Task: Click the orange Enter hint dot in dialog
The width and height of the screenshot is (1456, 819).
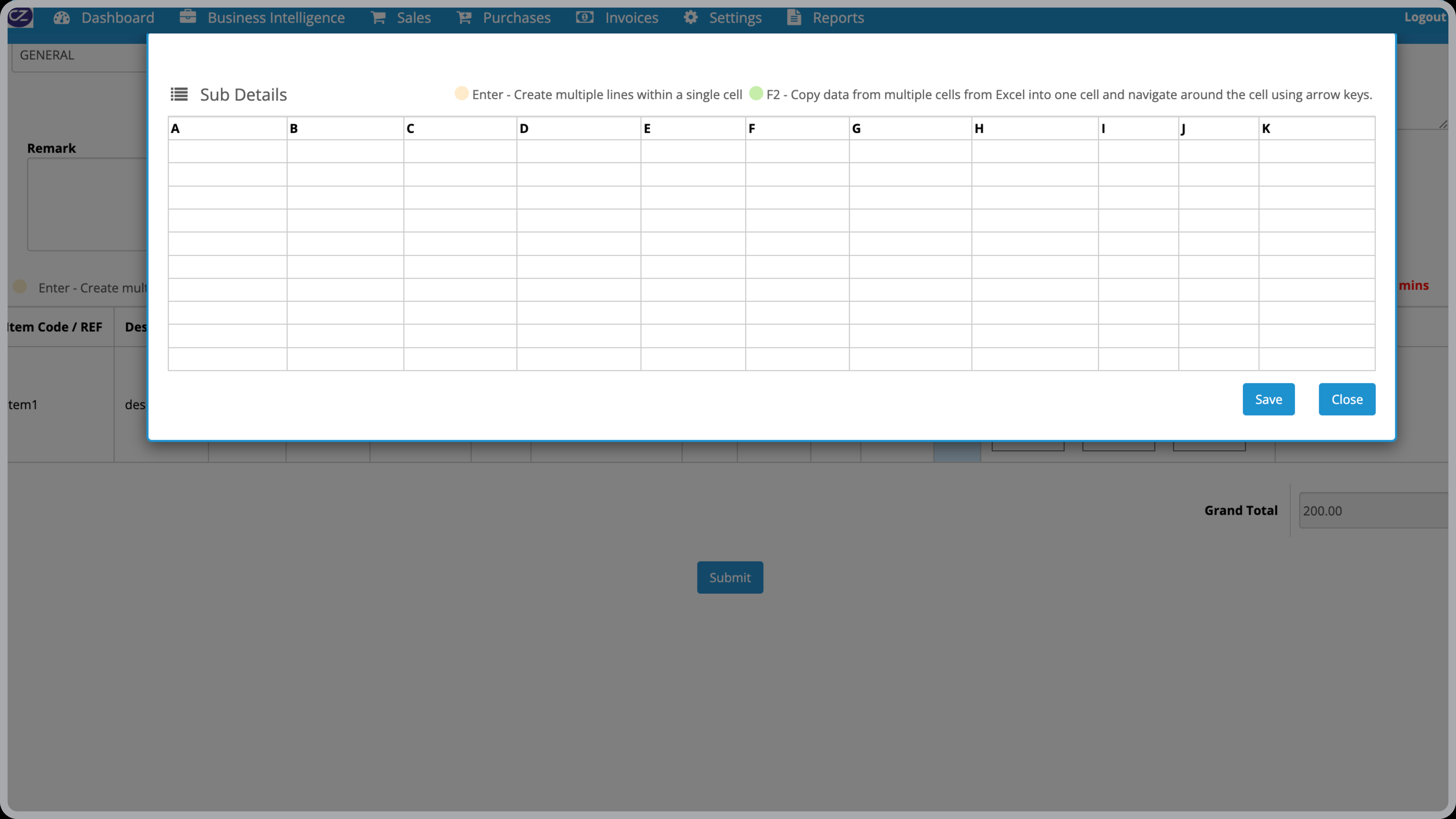Action: 462,93
